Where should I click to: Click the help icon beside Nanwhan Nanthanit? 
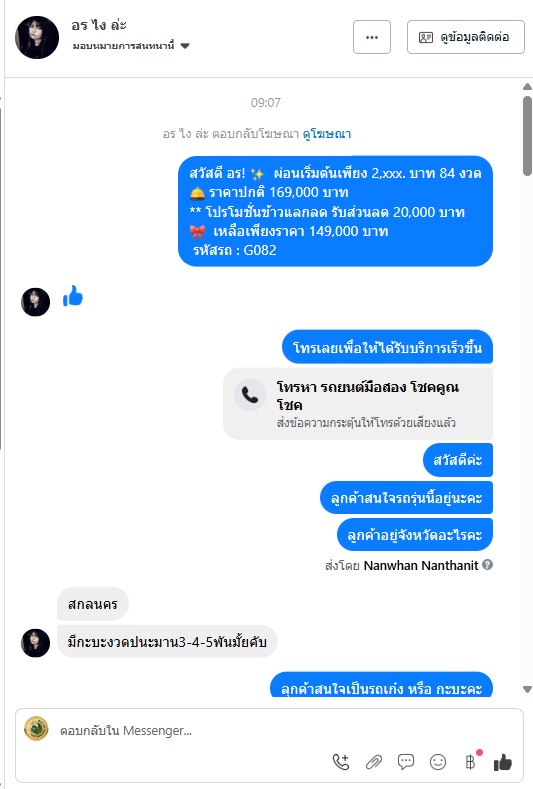487,565
